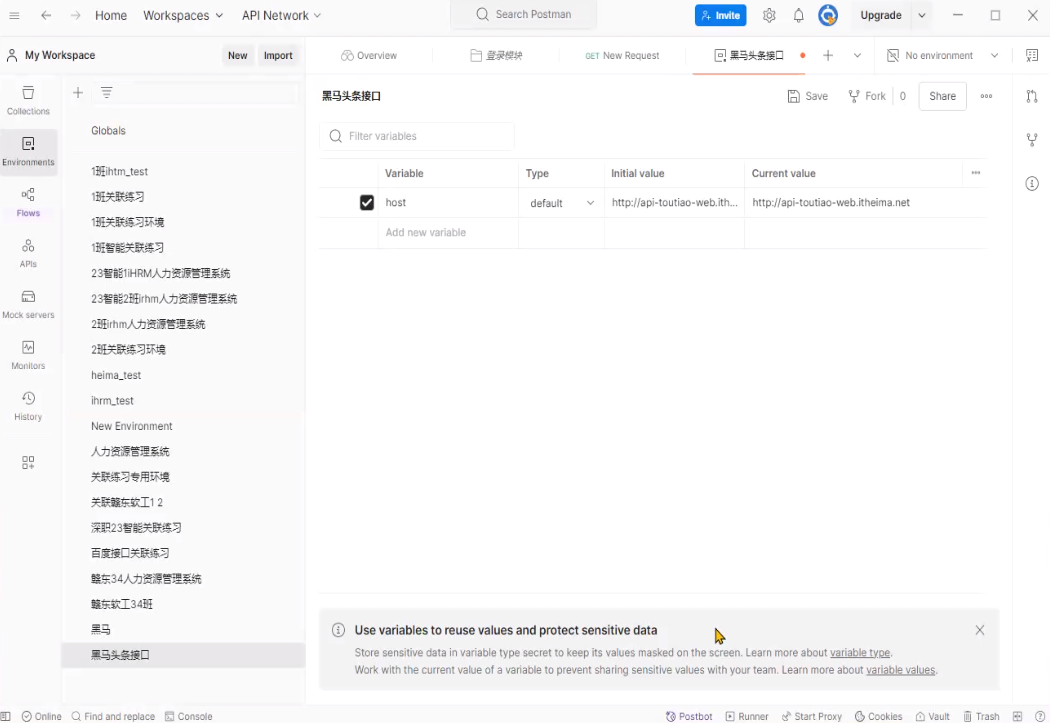Viewport: 1050px width, 723px height.
Task: Click the Add new variable cell
Action: [447, 232]
